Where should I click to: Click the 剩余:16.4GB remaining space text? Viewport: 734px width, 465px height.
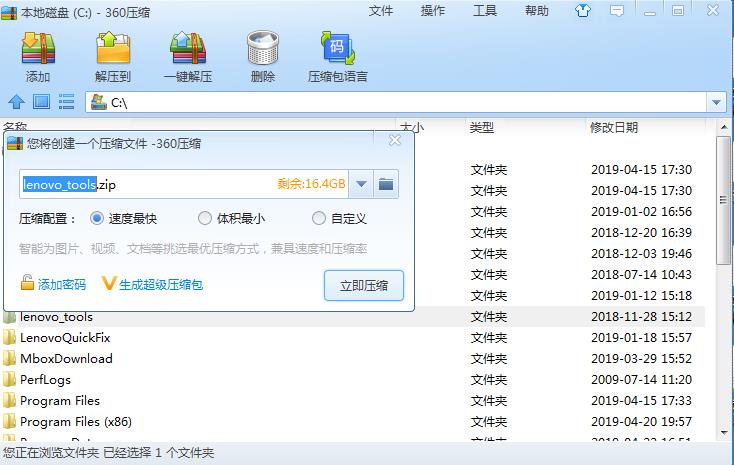(311, 184)
